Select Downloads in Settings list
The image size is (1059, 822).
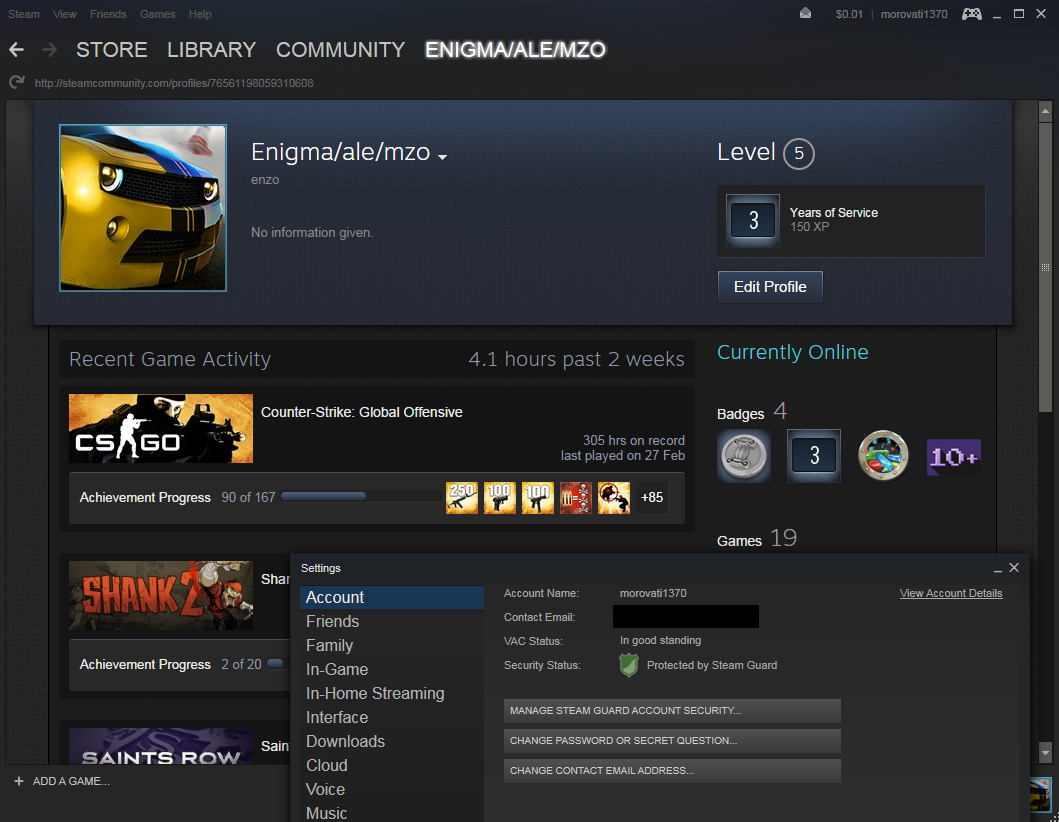point(392,742)
